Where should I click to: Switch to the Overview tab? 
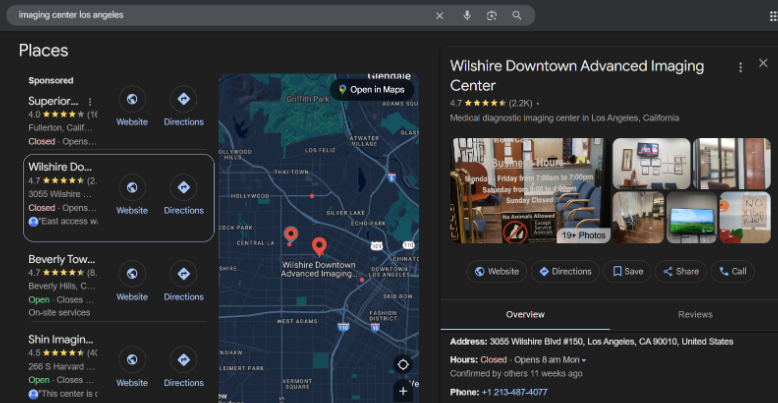point(525,315)
